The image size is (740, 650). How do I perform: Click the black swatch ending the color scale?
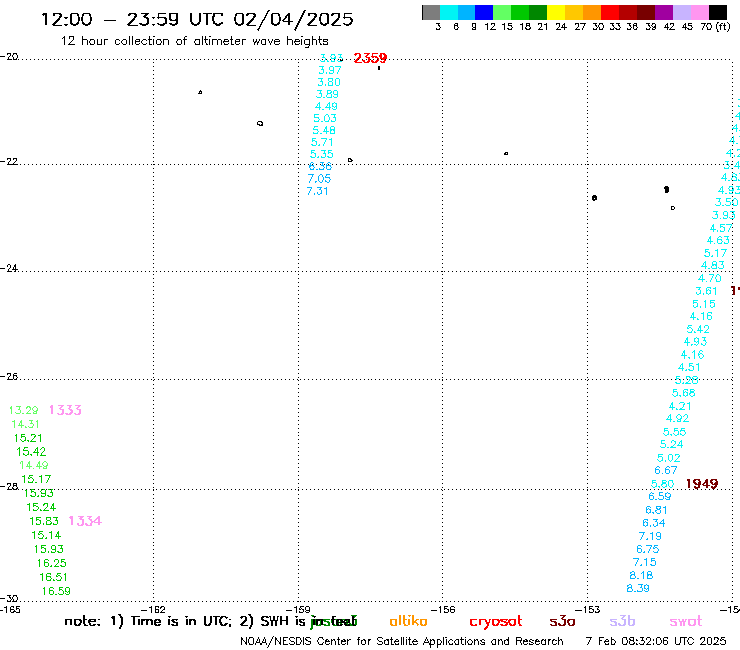tap(717, 12)
